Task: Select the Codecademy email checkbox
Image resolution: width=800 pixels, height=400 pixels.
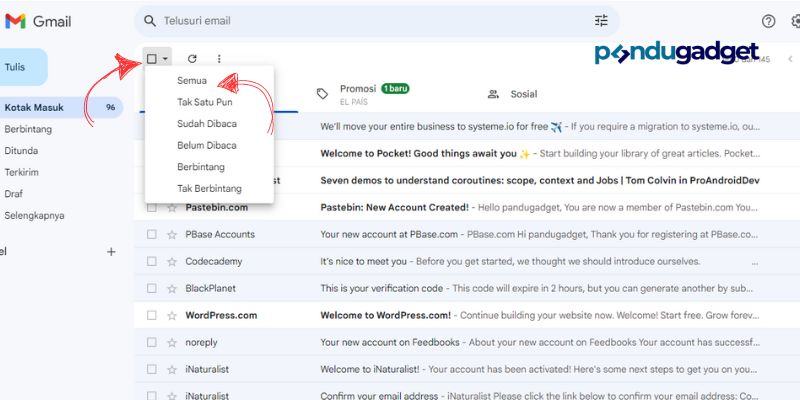Action: [152, 261]
